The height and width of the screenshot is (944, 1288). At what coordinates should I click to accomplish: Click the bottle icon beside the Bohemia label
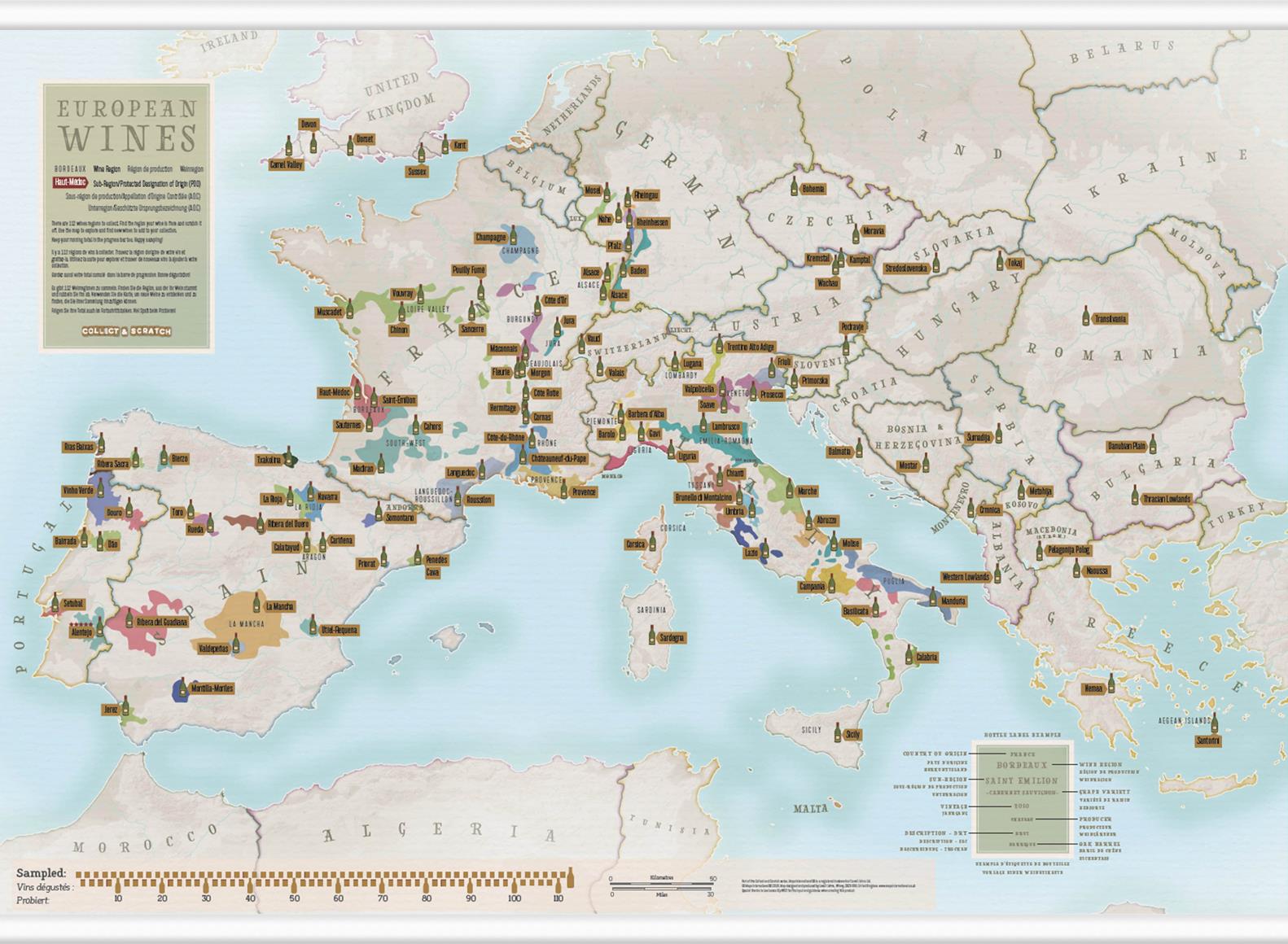(795, 186)
